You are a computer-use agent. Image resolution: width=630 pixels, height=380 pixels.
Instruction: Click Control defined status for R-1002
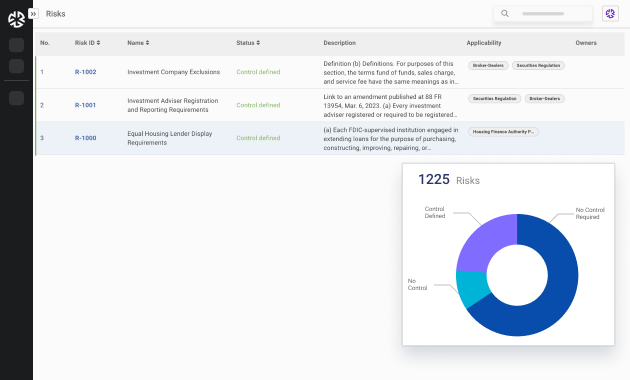pos(258,72)
